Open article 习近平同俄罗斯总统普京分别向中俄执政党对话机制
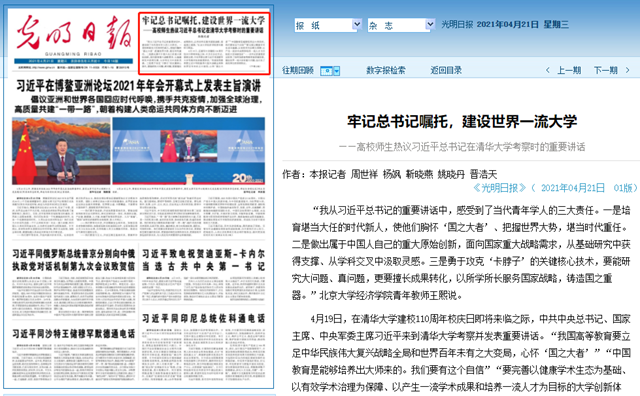640x396 pixels. (73, 260)
